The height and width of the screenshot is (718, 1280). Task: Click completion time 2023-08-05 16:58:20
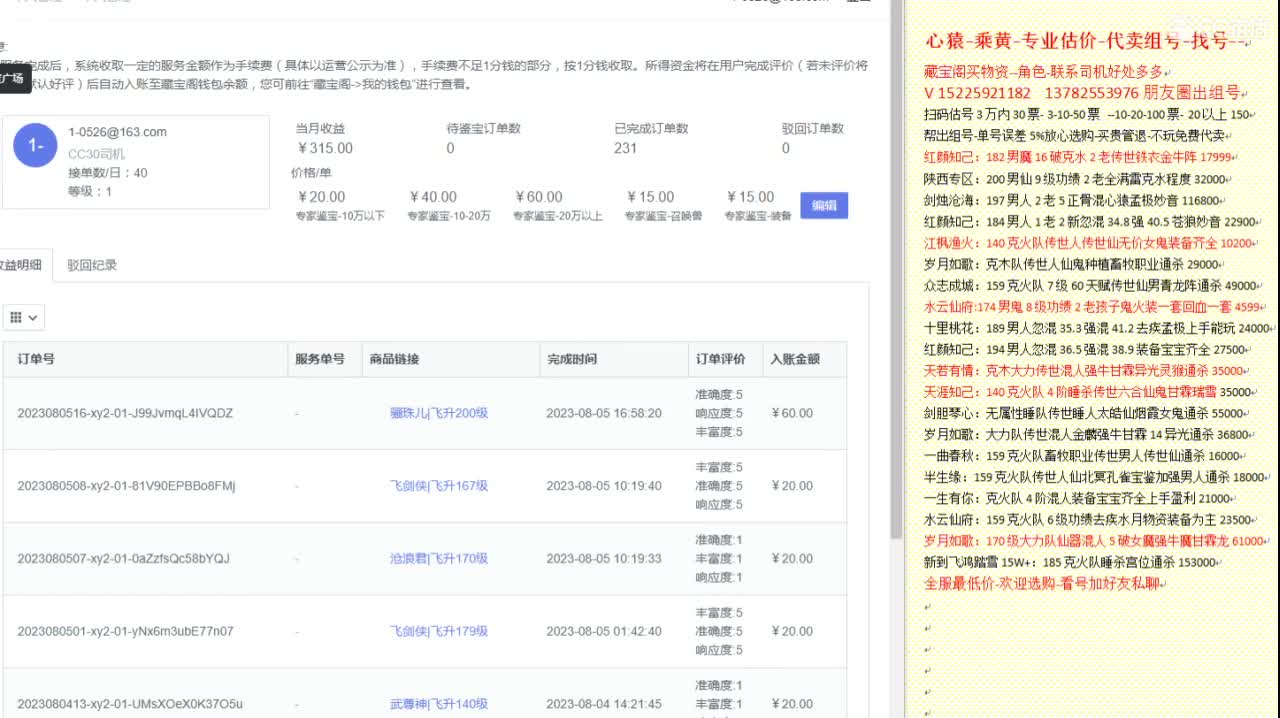(x=604, y=413)
